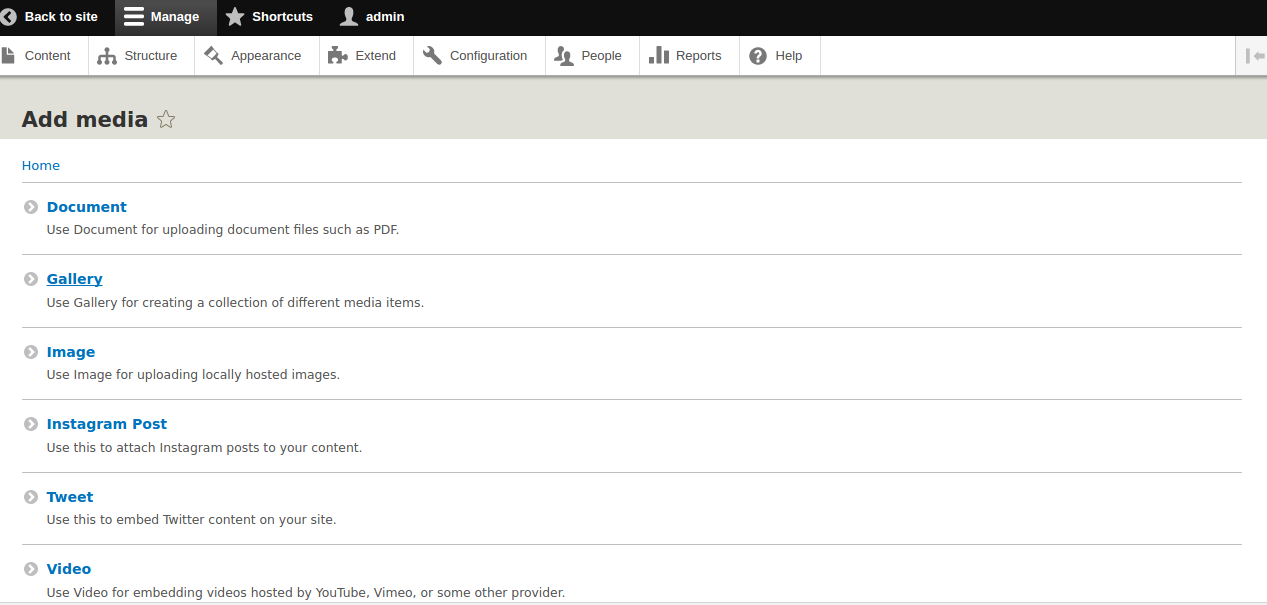This screenshot has height=605, width=1267.
Task: Choose the Document media type
Action: pyautogui.click(x=86, y=207)
